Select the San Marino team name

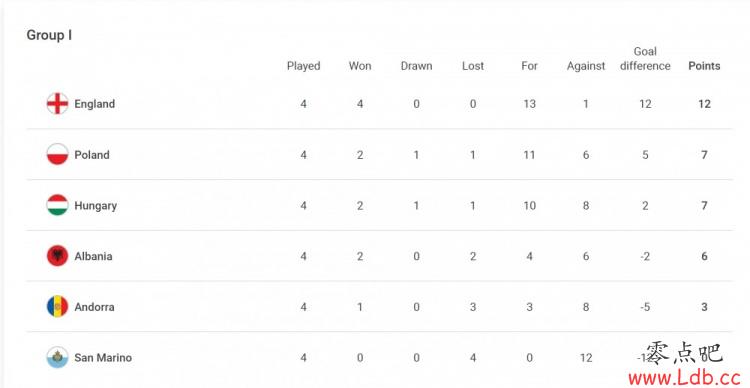coord(103,358)
